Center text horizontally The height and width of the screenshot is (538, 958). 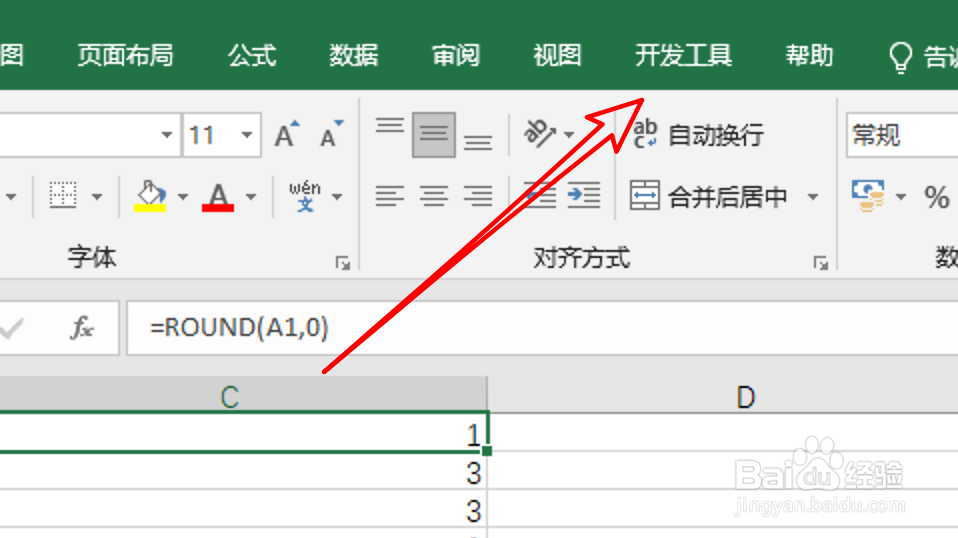(x=434, y=196)
